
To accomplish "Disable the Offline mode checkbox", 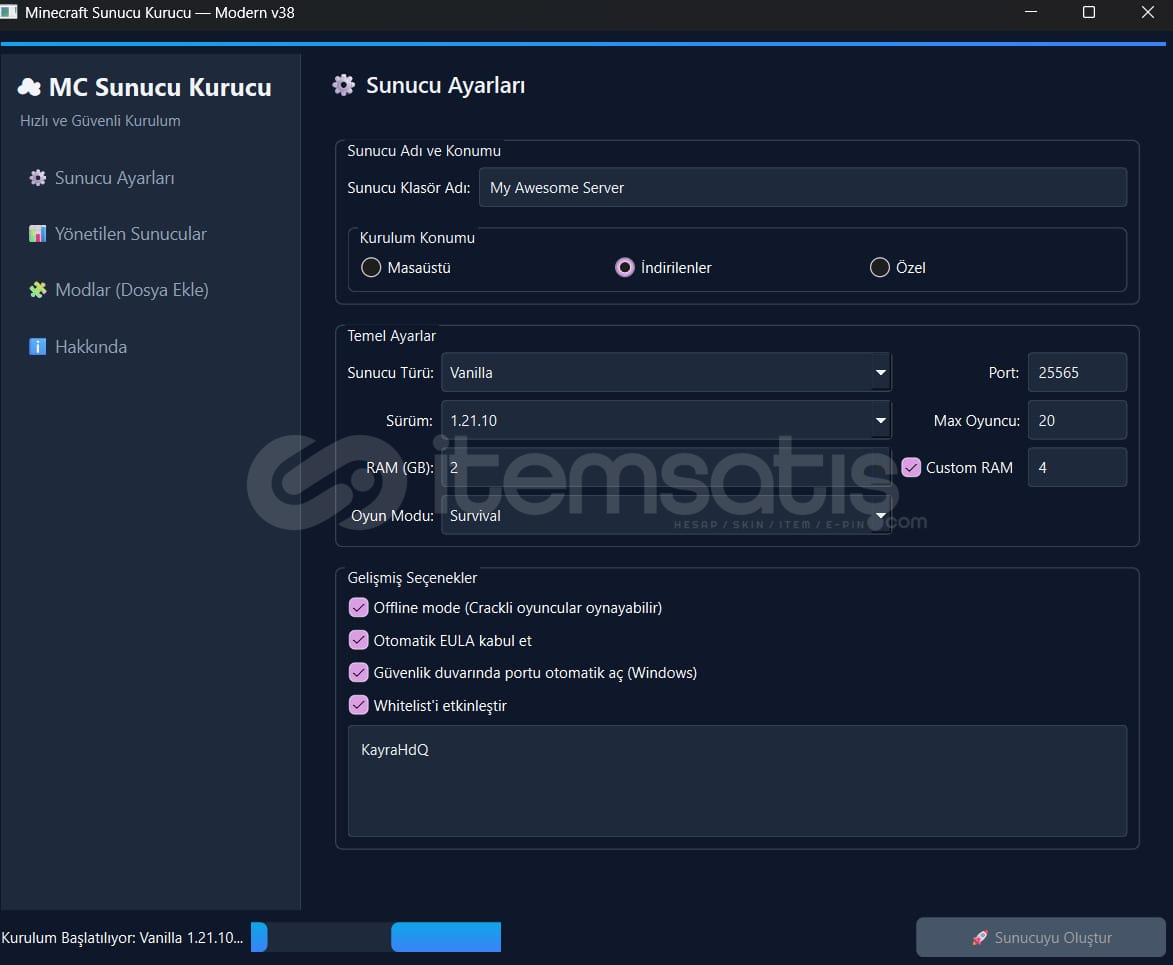I will (358, 608).
